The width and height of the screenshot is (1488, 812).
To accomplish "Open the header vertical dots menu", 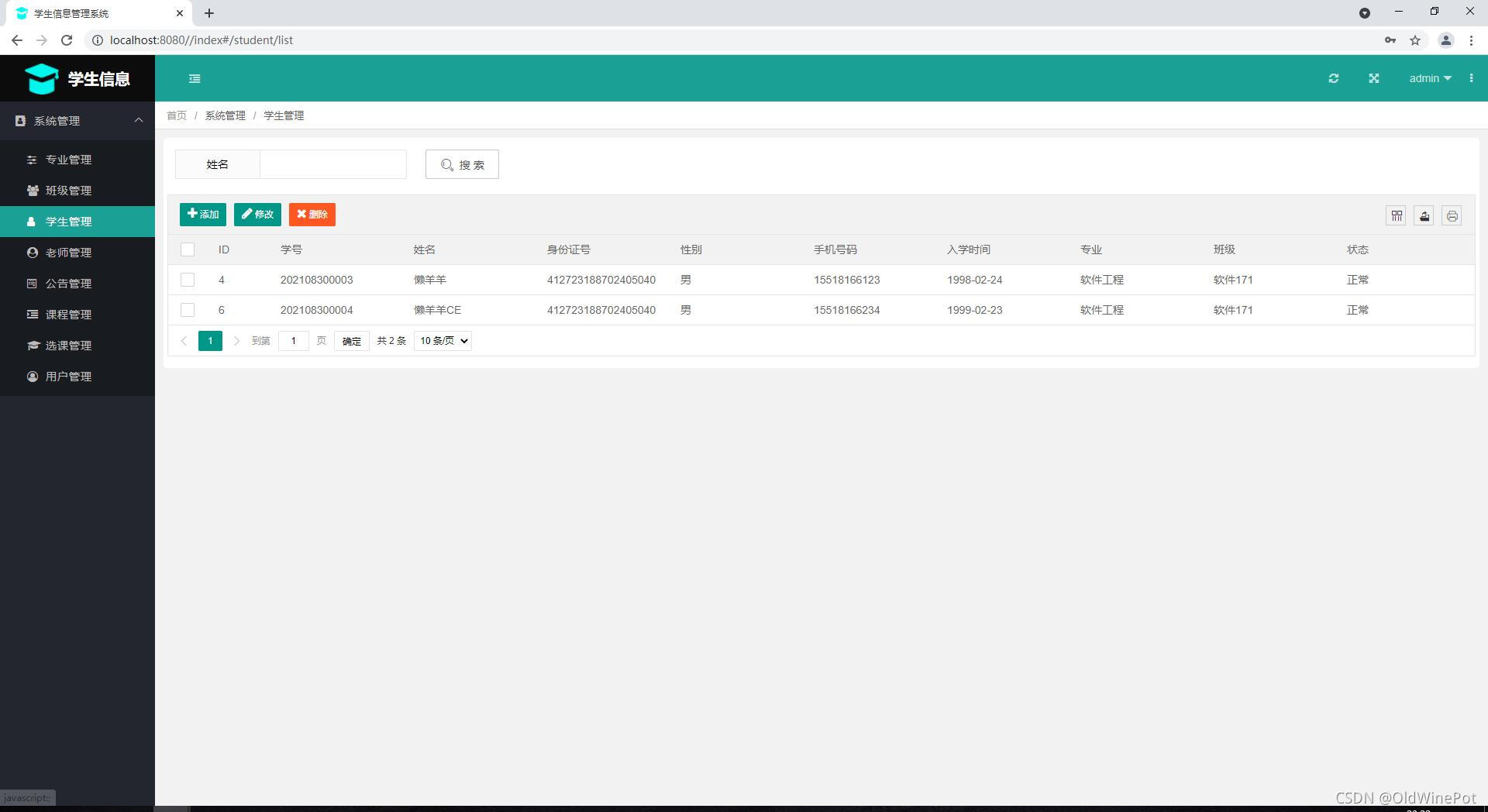I will point(1471,78).
